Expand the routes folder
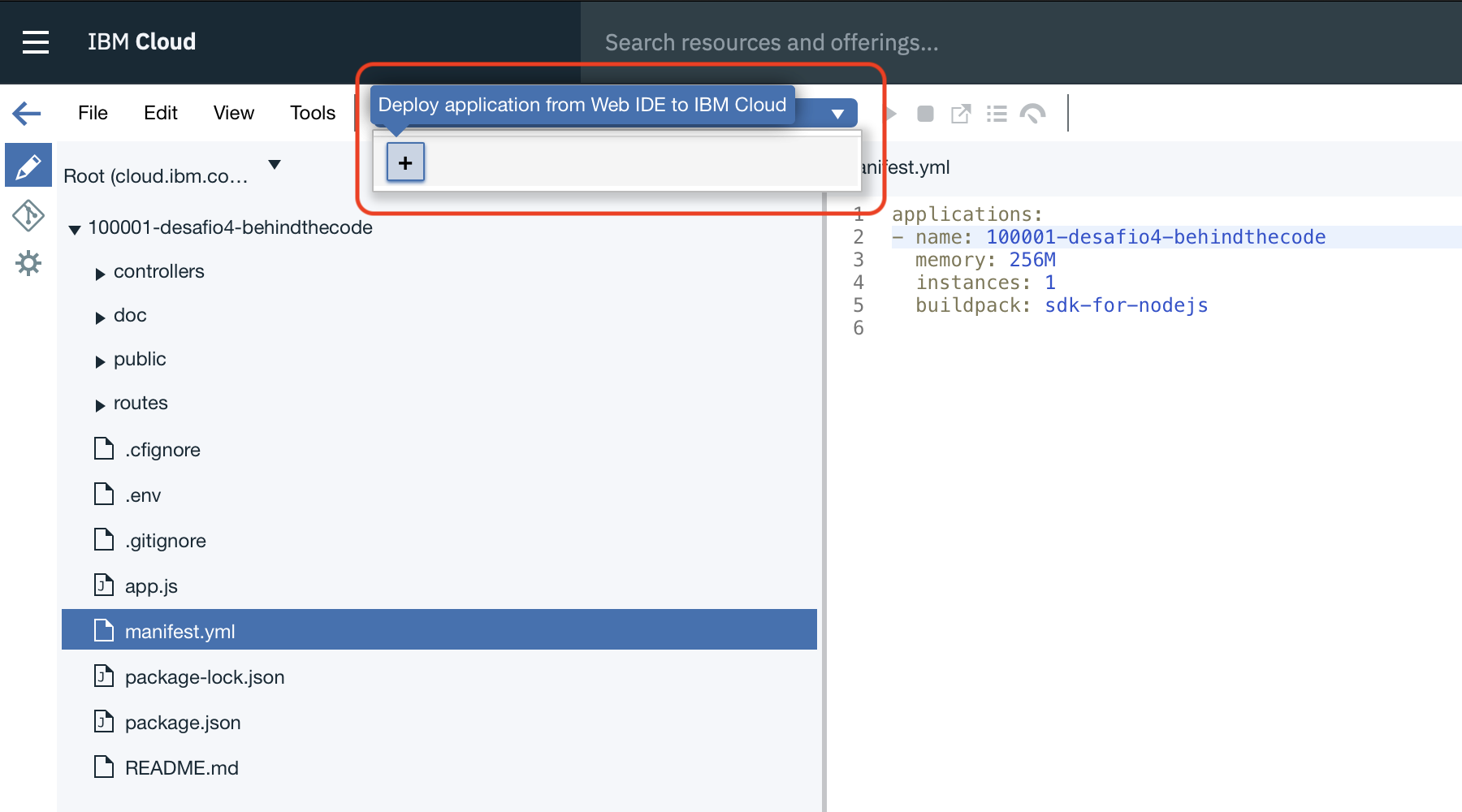This screenshot has width=1462, height=812. point(100,405)
